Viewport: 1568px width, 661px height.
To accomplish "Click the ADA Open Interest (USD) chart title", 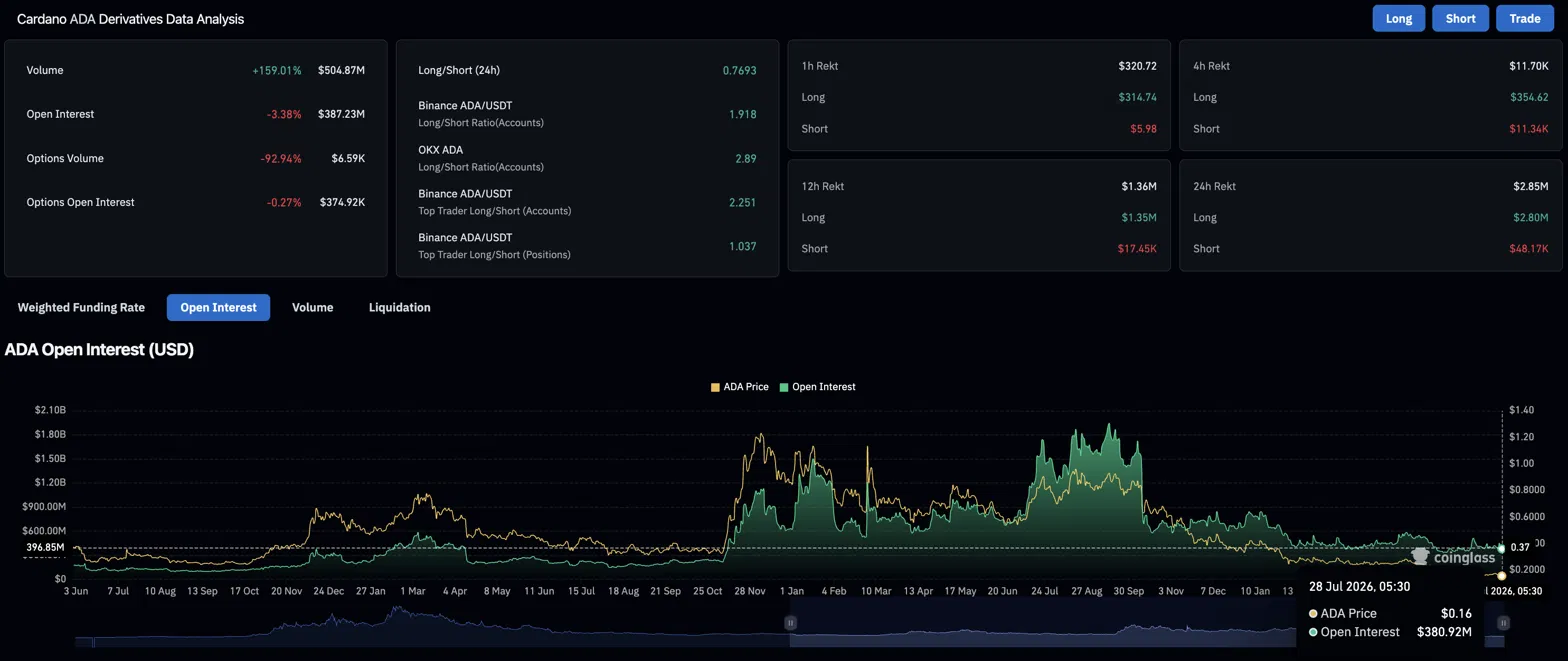I will 99,350.
